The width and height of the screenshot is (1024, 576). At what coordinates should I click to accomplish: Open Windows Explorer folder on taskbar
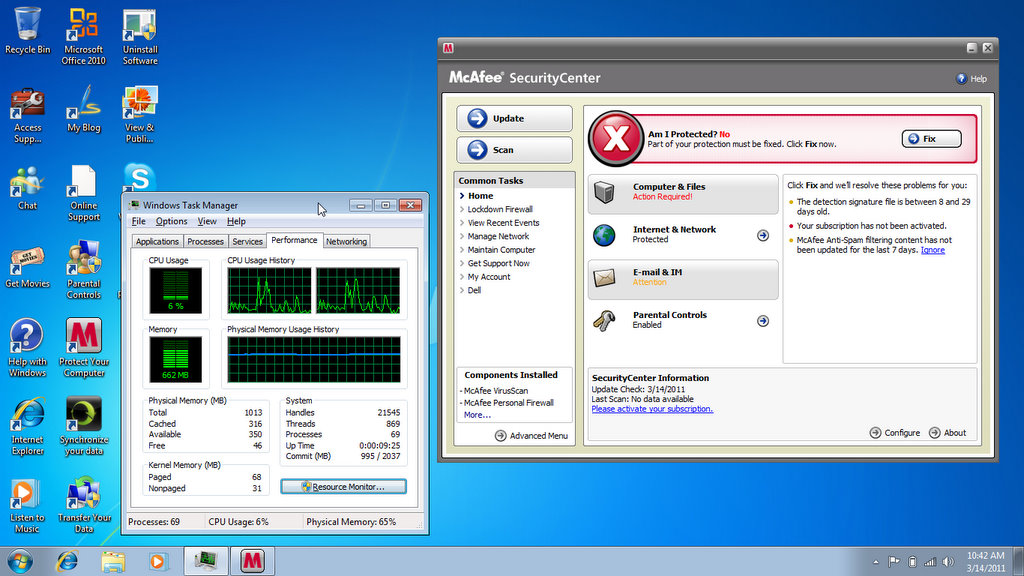[x=112, y=561]
